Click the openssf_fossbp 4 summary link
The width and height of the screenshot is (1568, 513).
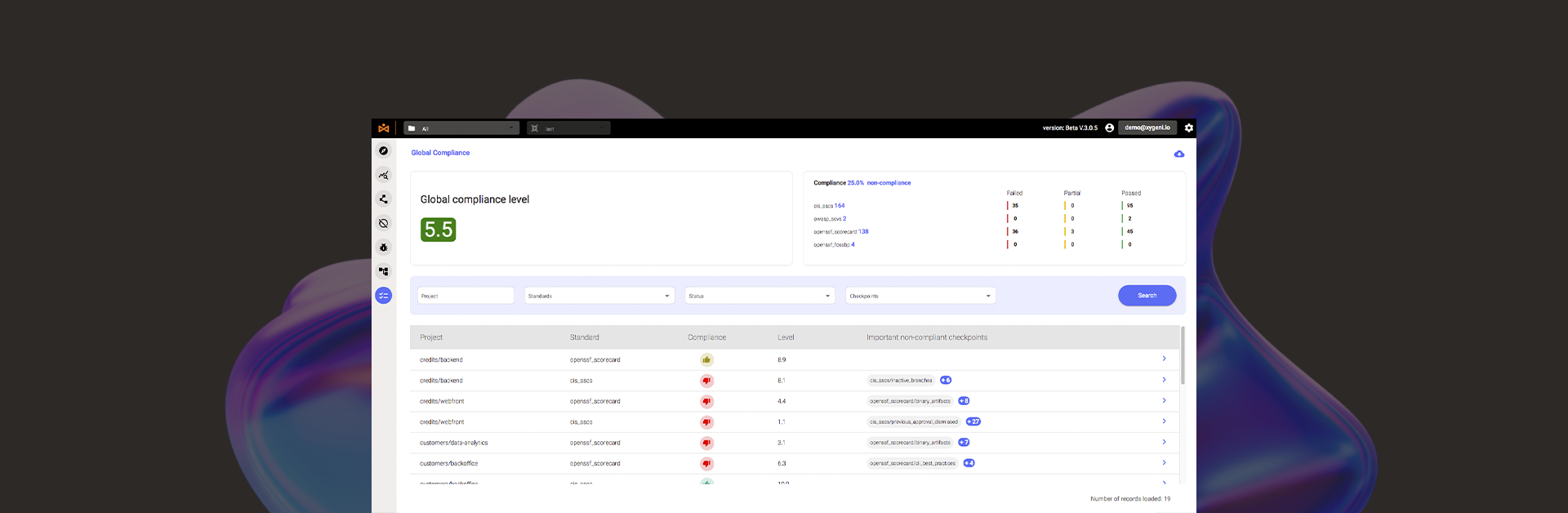(834, 245)
